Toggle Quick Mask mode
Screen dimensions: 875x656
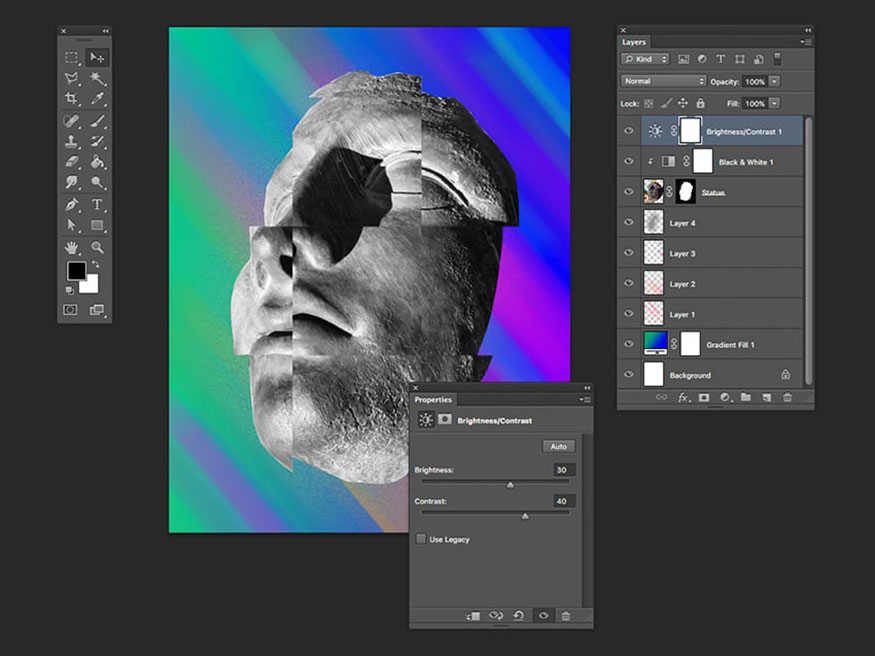(x=70, y=310)
